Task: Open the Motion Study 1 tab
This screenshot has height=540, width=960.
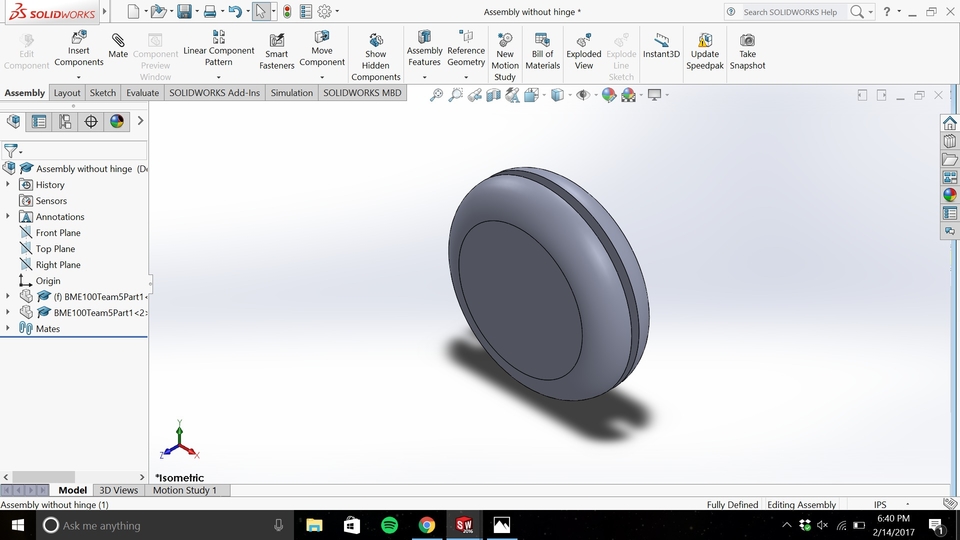Action: (x=184, y=490)
